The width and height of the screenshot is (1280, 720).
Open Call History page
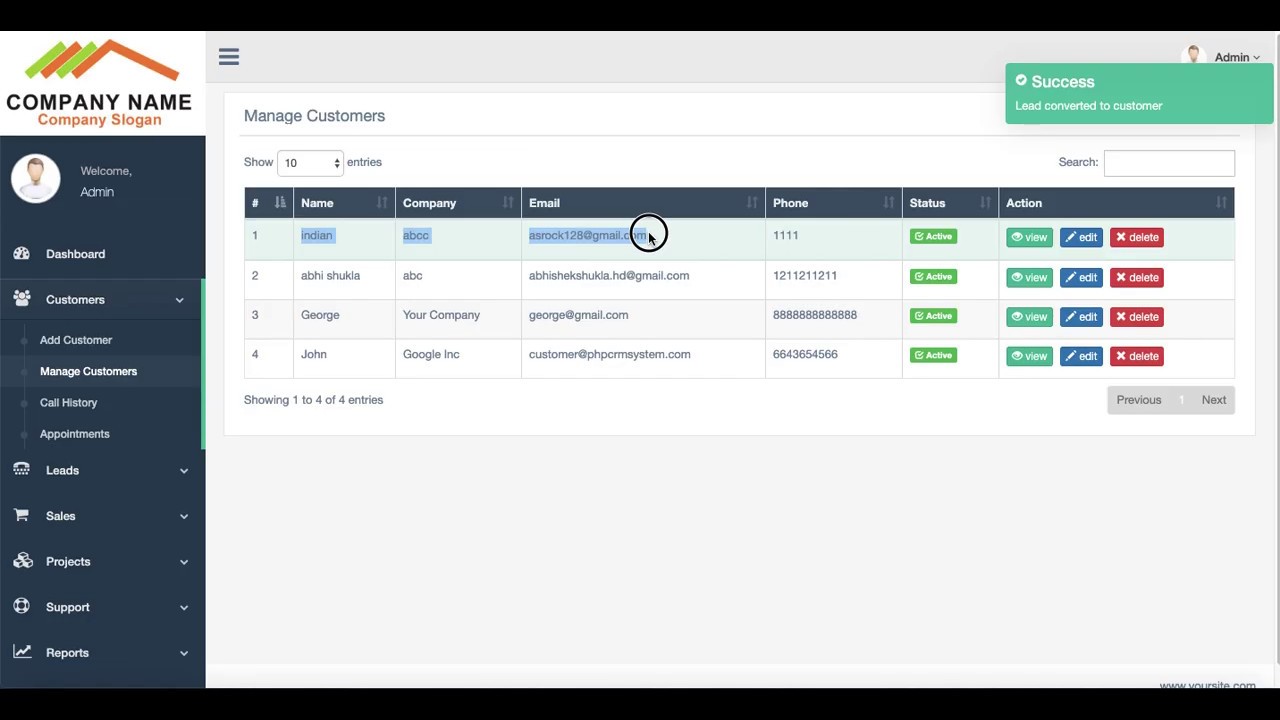click(68, 402)
